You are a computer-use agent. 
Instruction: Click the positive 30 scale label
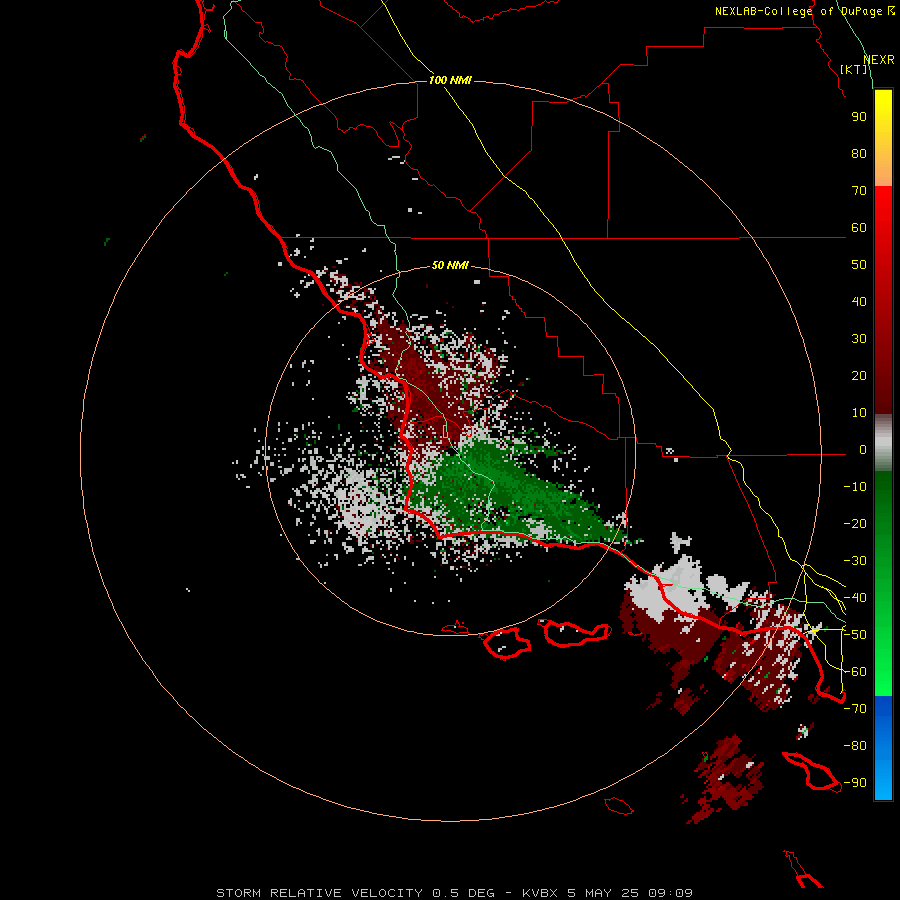pyautogui.click(x=859, y=339)
